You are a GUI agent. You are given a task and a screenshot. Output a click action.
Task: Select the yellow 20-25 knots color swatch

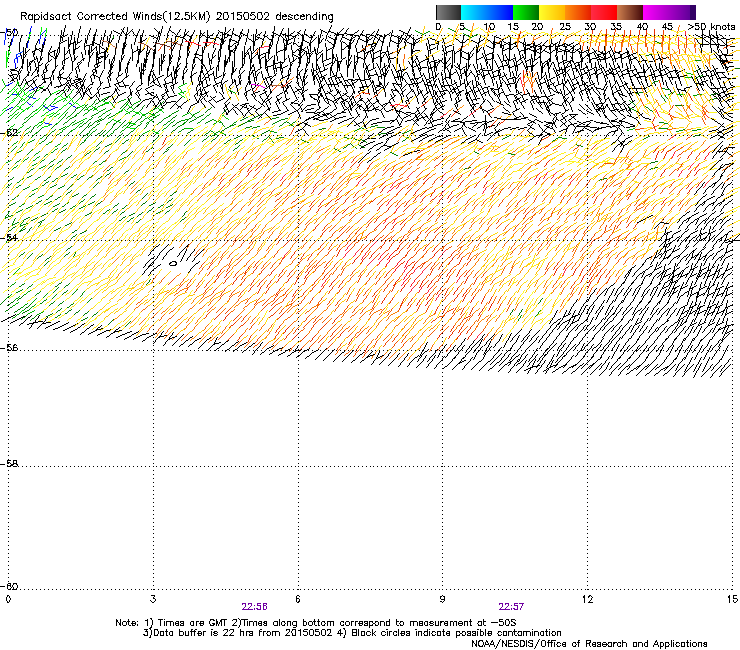click(552, 12)
